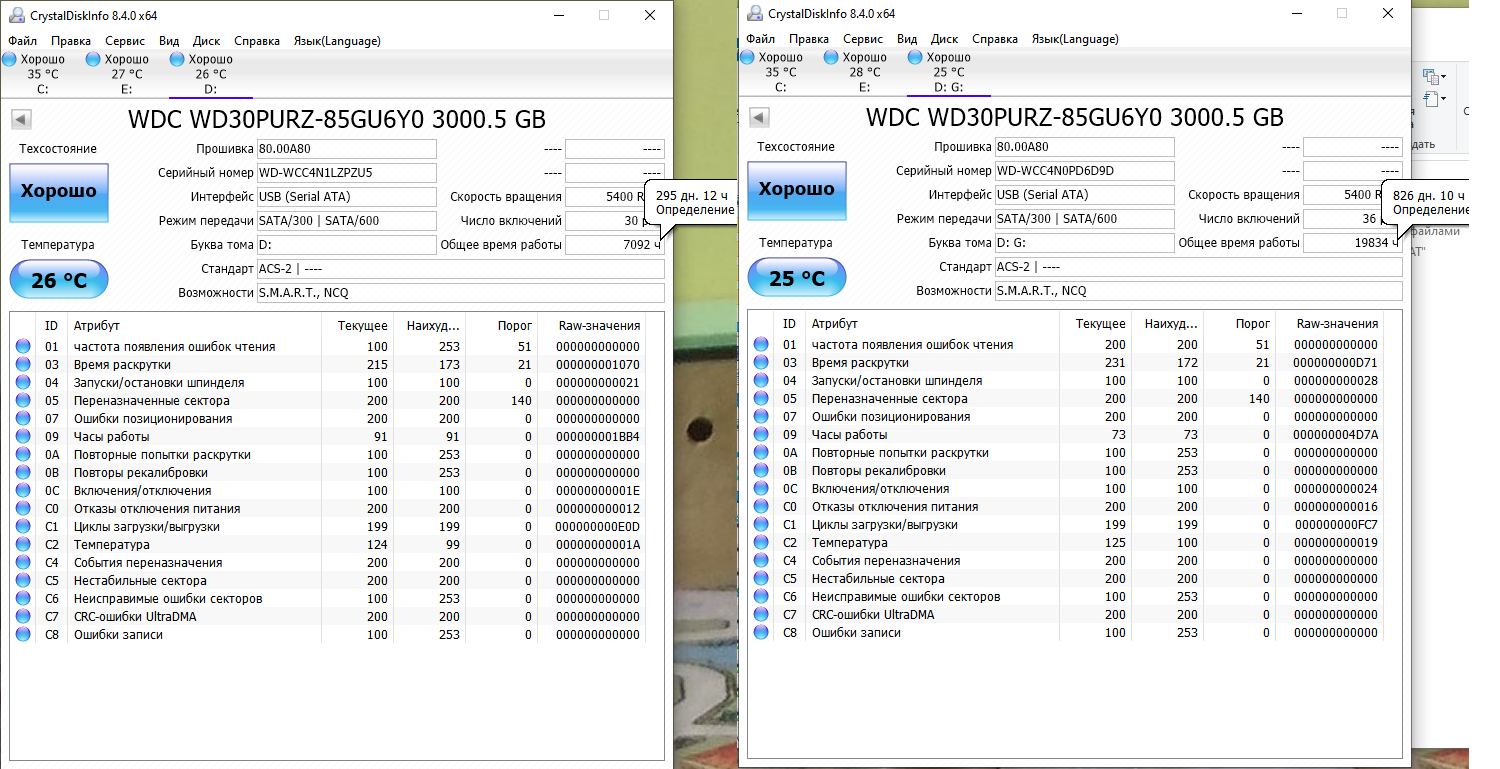This screenshot has width=1500, height=769.
Task: Click Порог column header in right window
Action: tap(1252, 324)
